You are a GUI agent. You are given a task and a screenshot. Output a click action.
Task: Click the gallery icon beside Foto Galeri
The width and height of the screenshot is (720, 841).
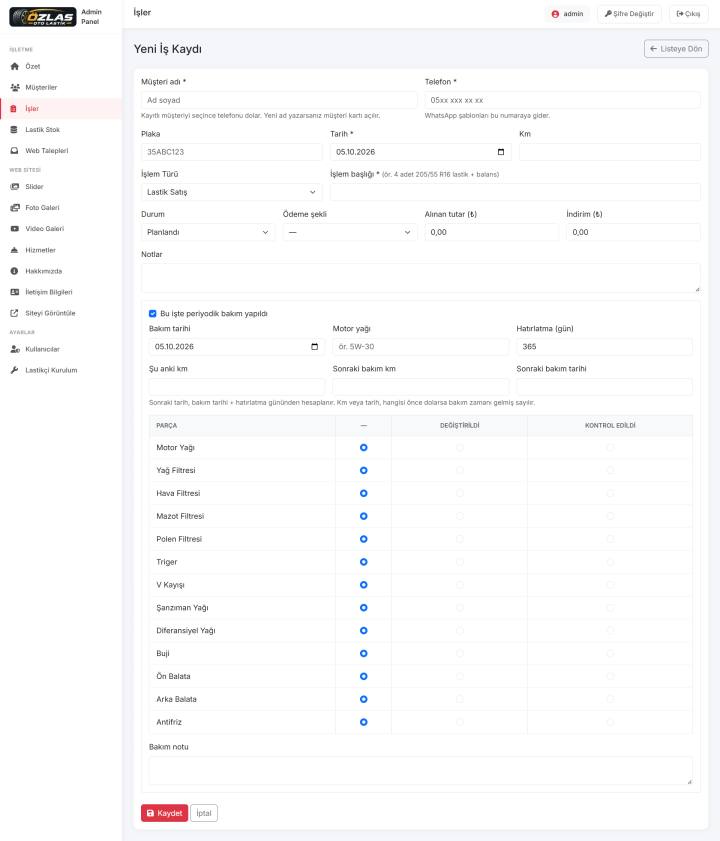click(14, 208)
